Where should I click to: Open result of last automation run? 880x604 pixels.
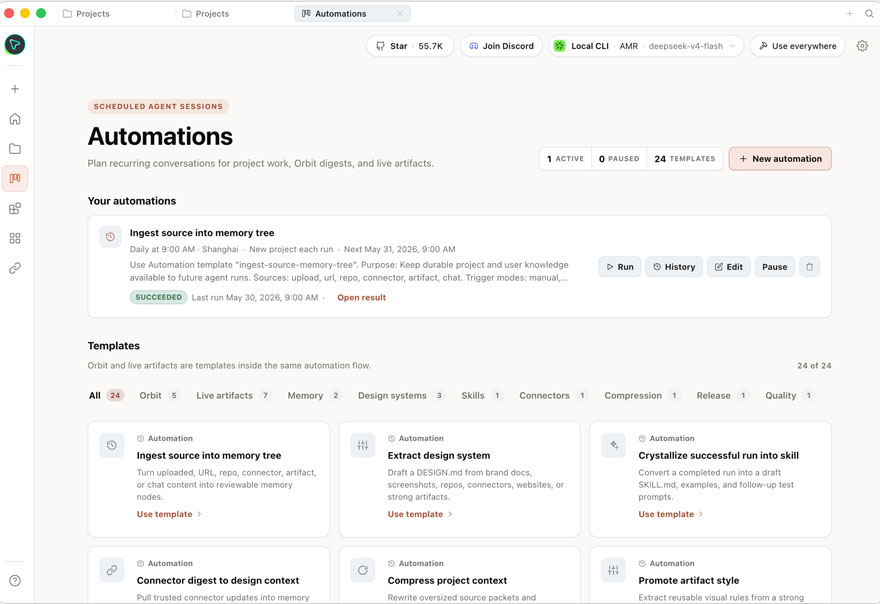(361, 298)
